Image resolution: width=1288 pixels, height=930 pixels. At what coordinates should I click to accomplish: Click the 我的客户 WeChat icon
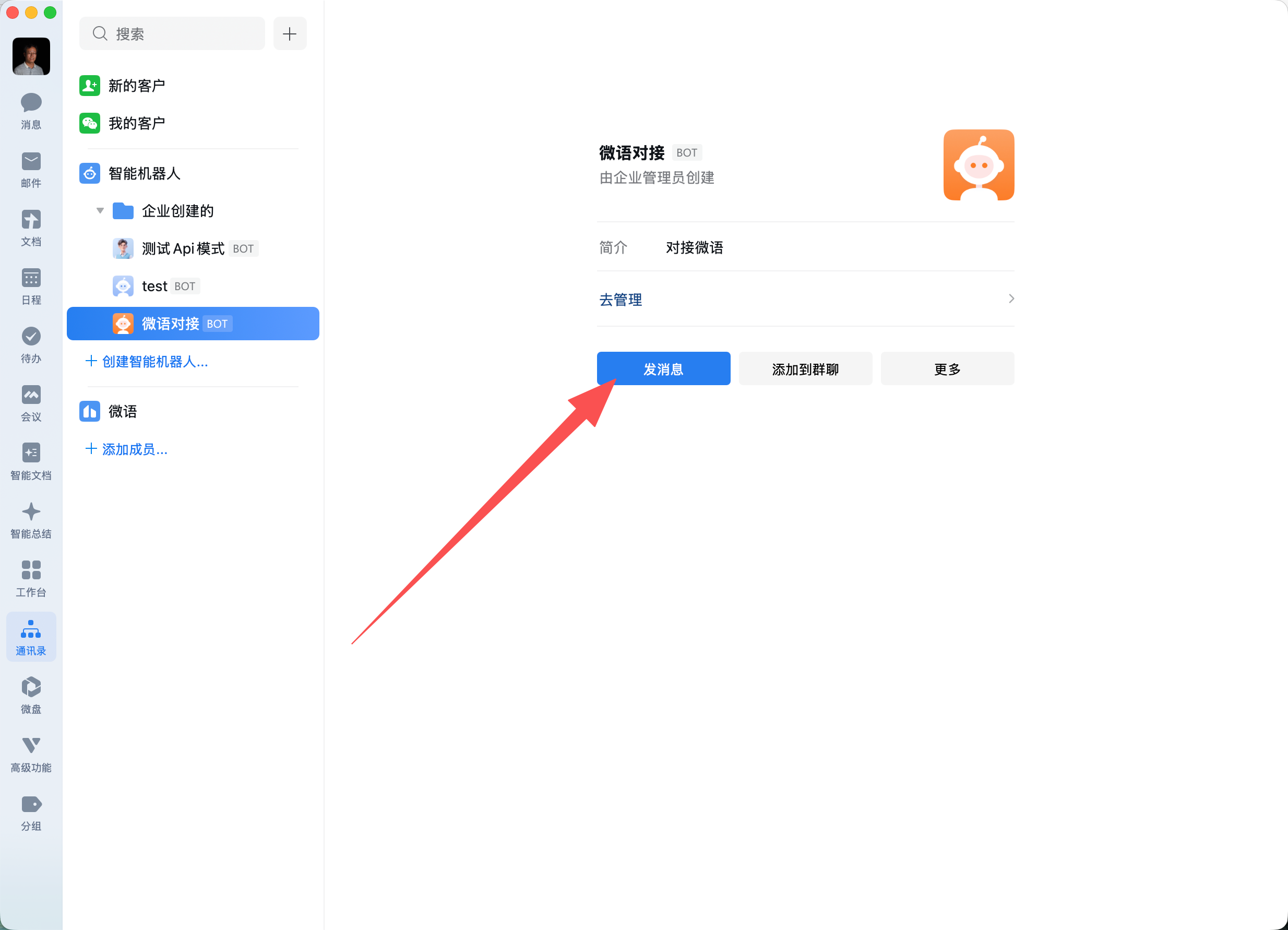pyautogui.click(x=90, y=123)
